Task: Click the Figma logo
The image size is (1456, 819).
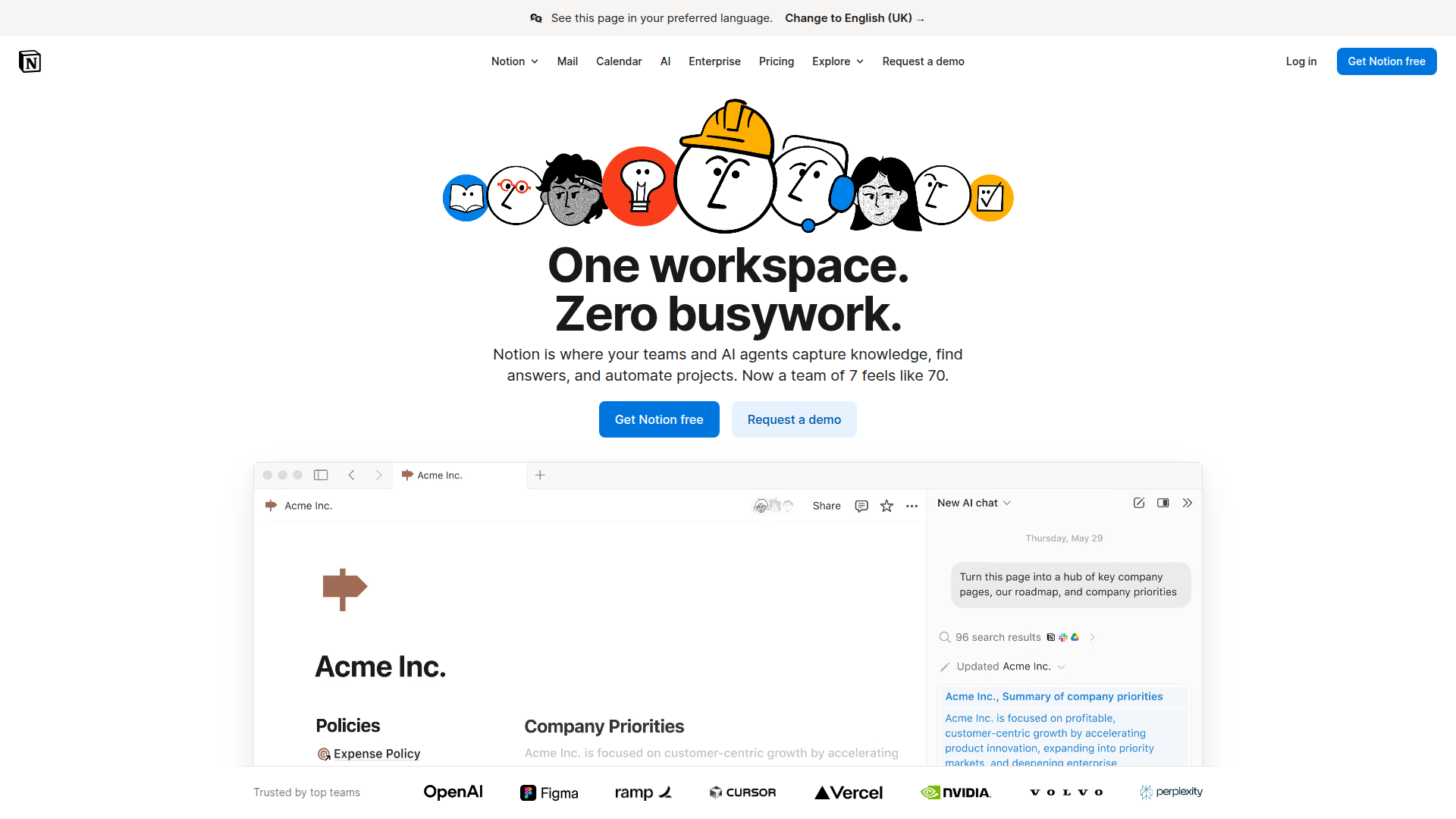Action: [x=549, y=792]
